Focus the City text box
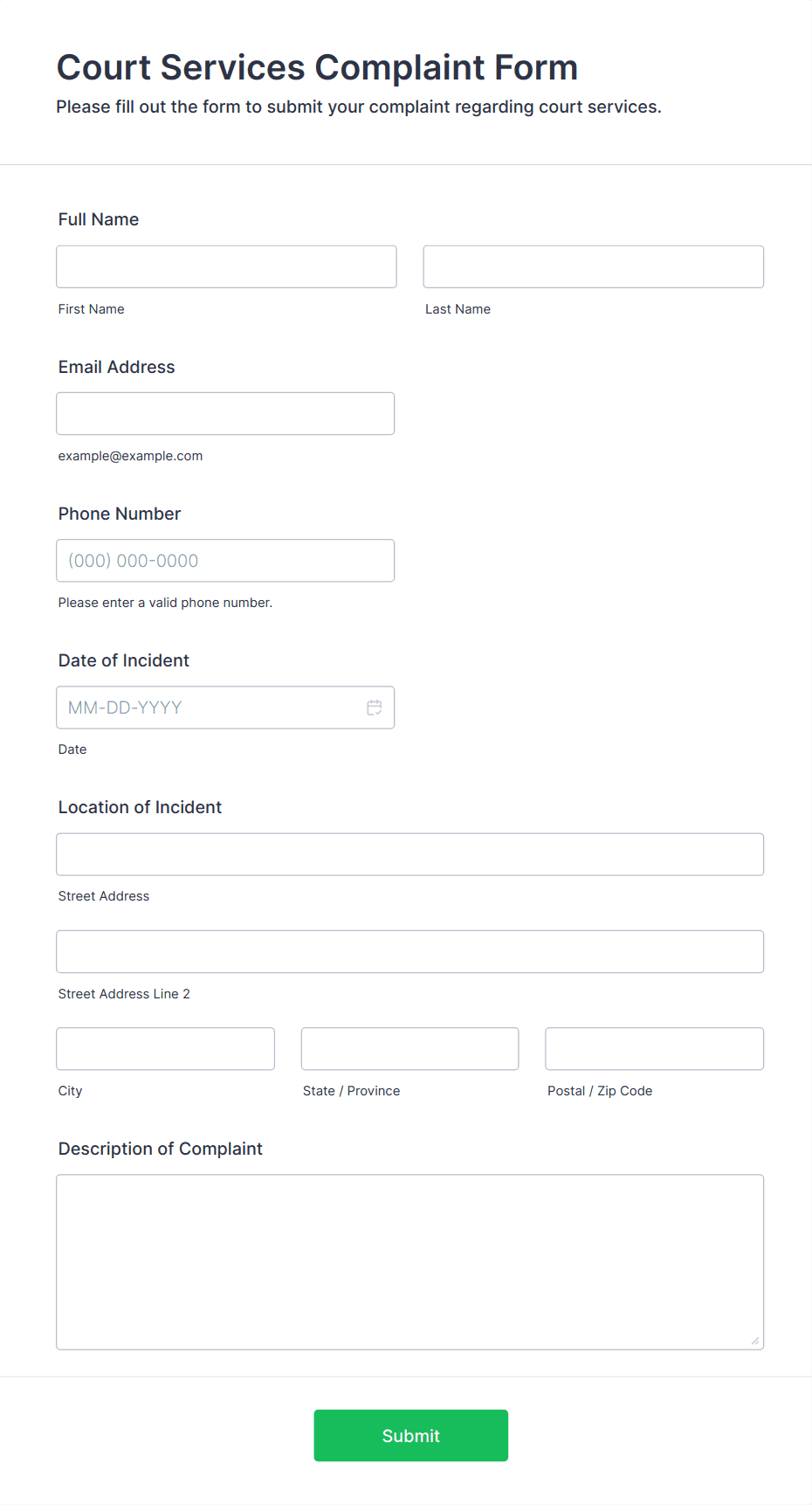This screenshot has width=812, height=1505. [166, 1049]
